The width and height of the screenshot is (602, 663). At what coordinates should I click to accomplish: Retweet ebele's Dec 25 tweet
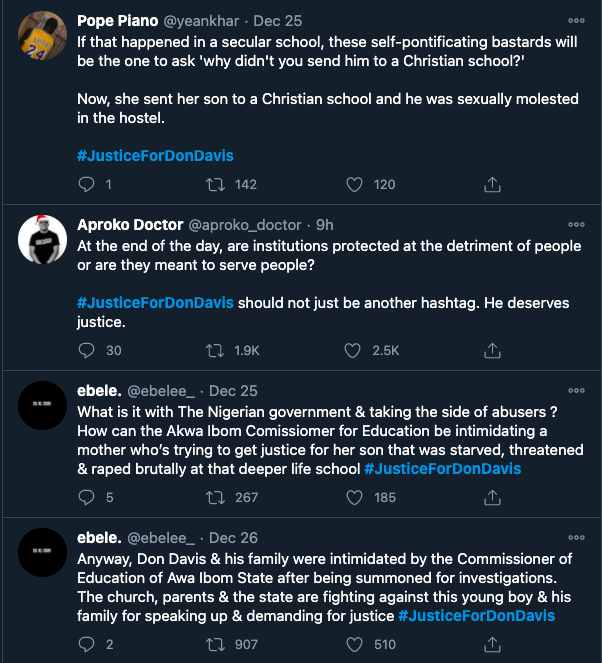click(214, 497)
